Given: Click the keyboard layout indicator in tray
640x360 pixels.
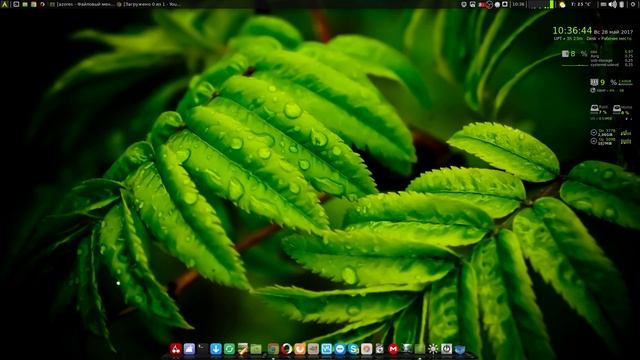Looking at the screenshot, I should click(x=603, y=4).
